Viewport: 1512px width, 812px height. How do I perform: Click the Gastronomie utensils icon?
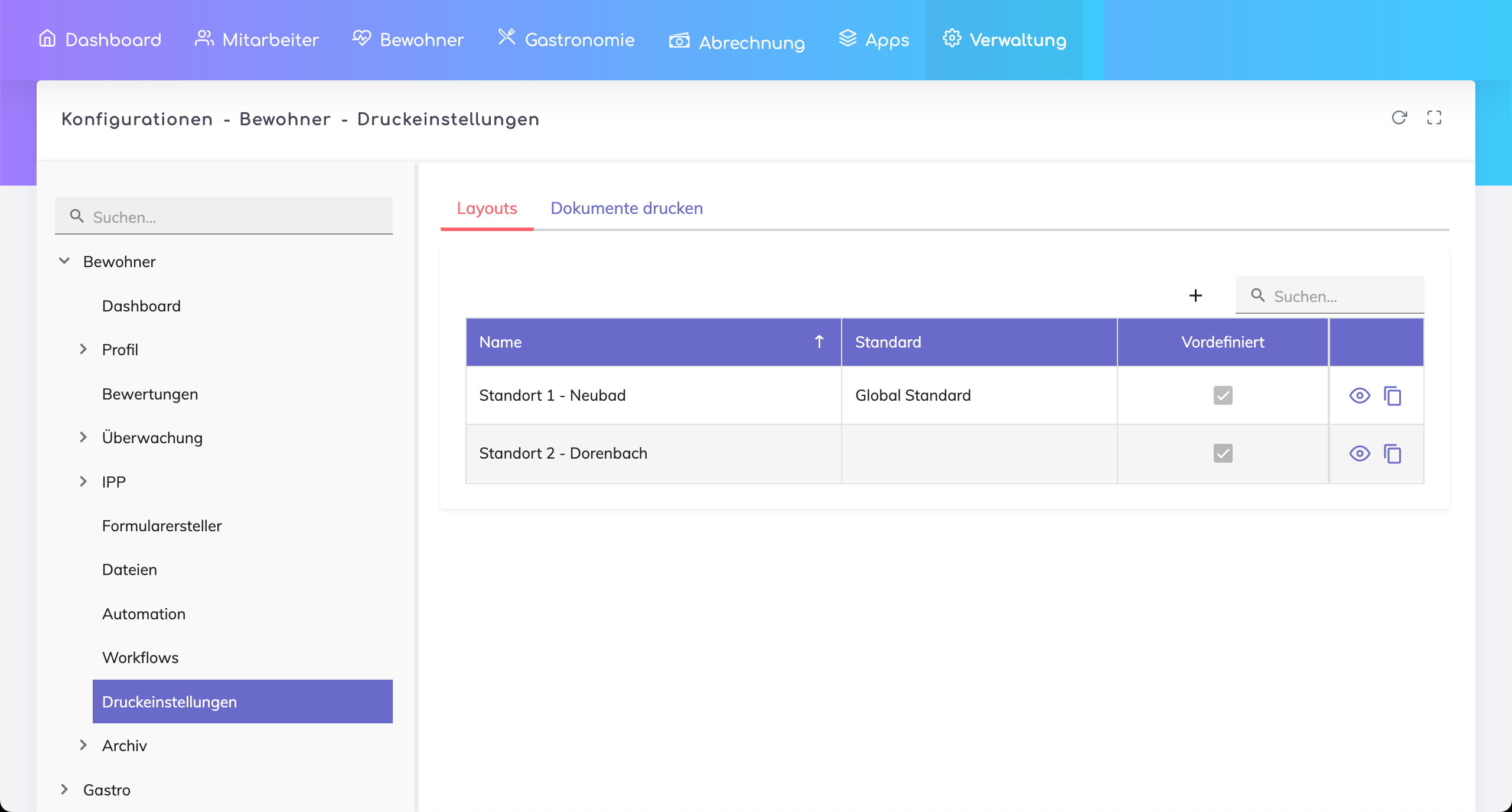click(x=506, y=37)
